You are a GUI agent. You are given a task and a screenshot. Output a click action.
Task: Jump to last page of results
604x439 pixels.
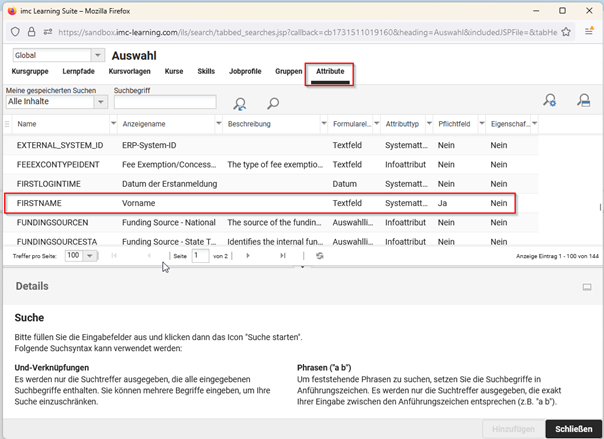click(283, 256)
